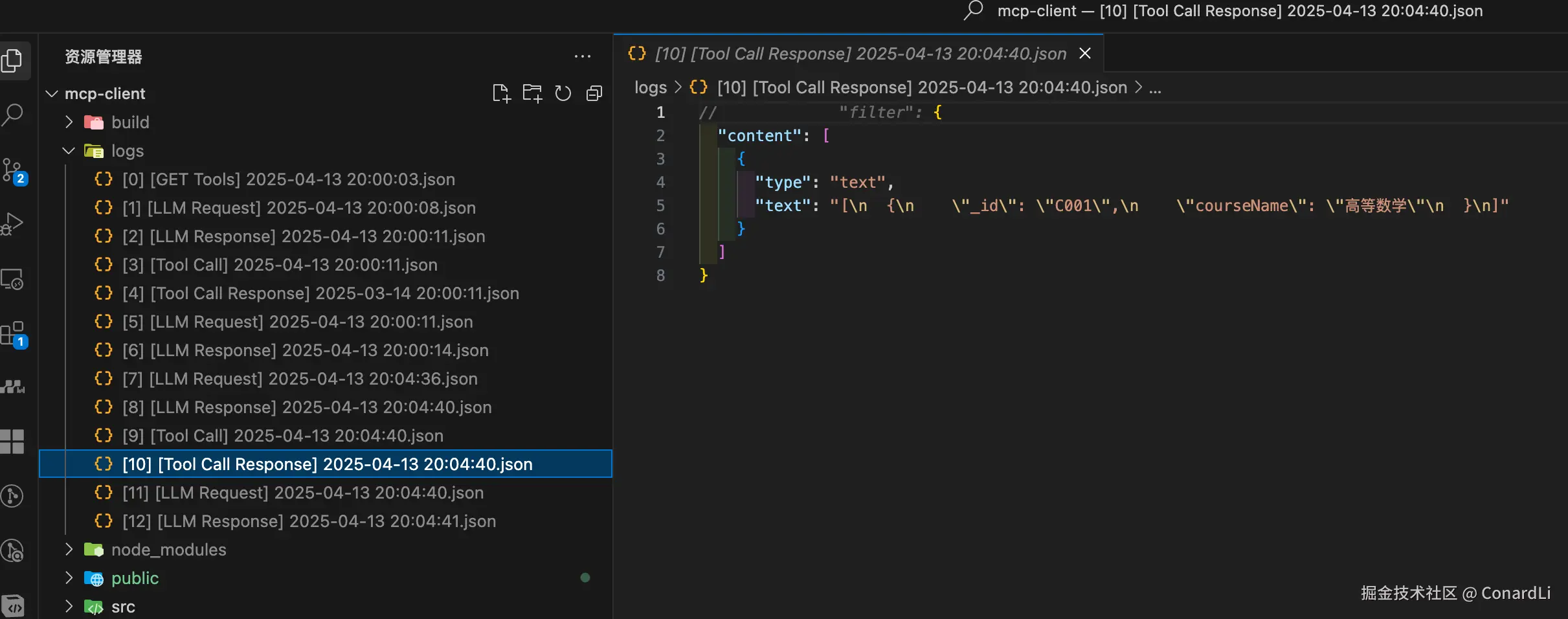The height and width of the screenshot is (619, 1568).
Task: Collapse all folders in explorer
Action: click(x=594, y=93)
